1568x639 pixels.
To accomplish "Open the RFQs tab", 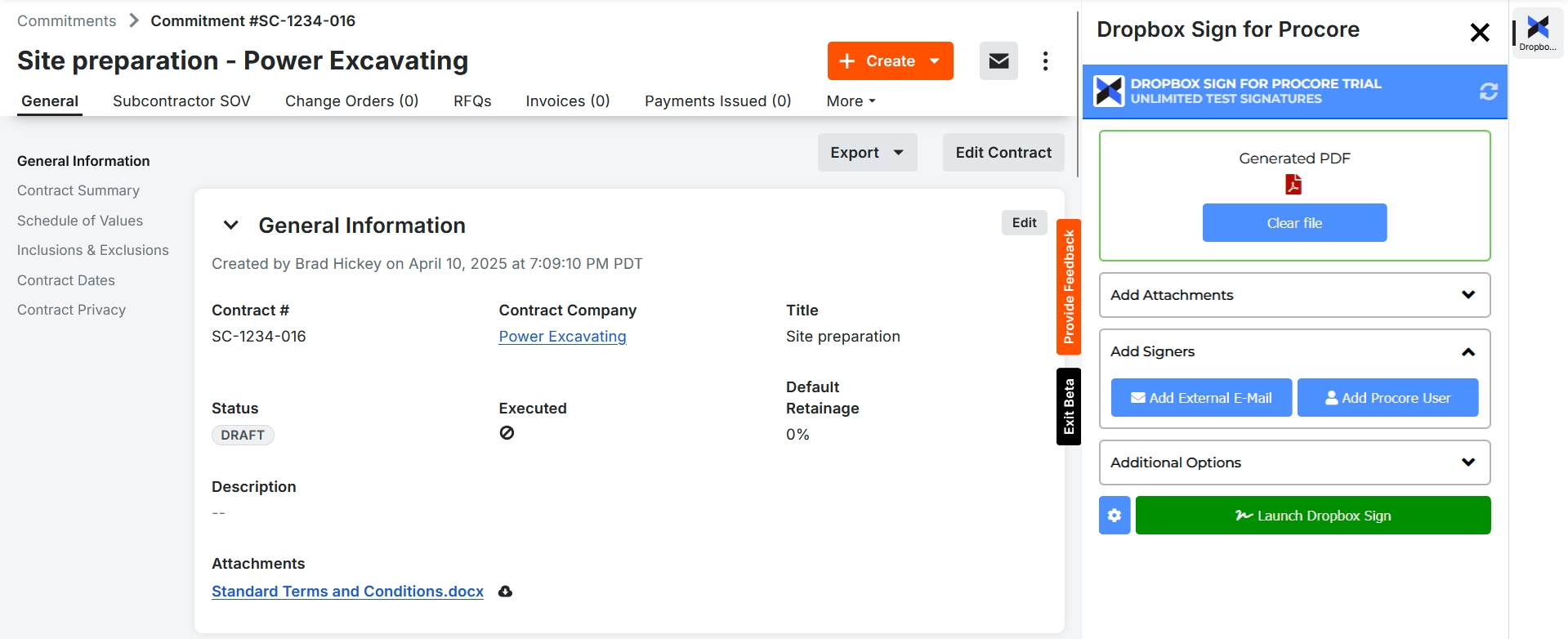I will point(472,101).
